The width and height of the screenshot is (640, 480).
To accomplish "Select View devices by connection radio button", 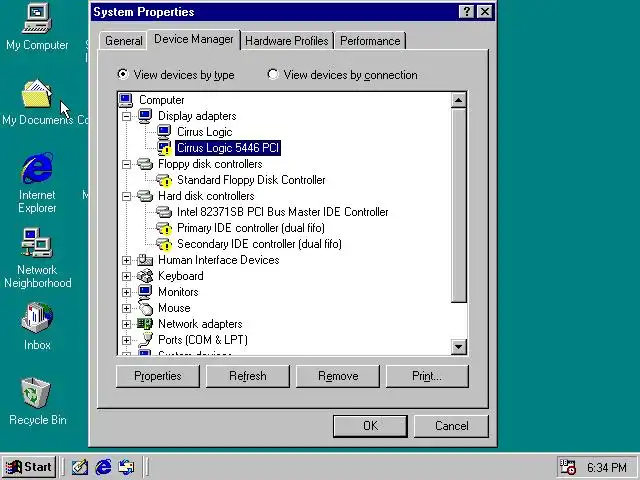I will pos(272,74).
